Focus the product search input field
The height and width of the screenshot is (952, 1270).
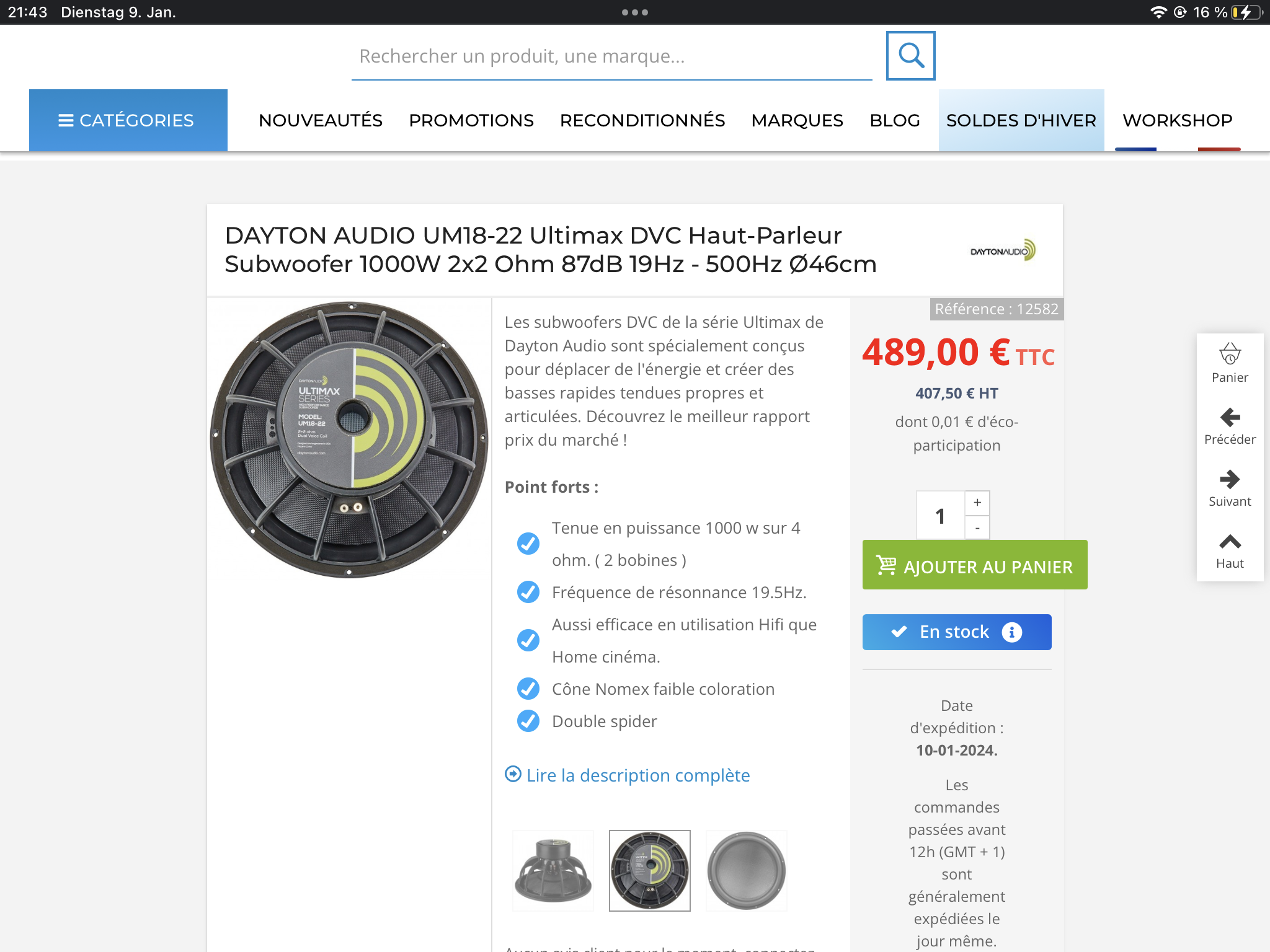point(611,56)
